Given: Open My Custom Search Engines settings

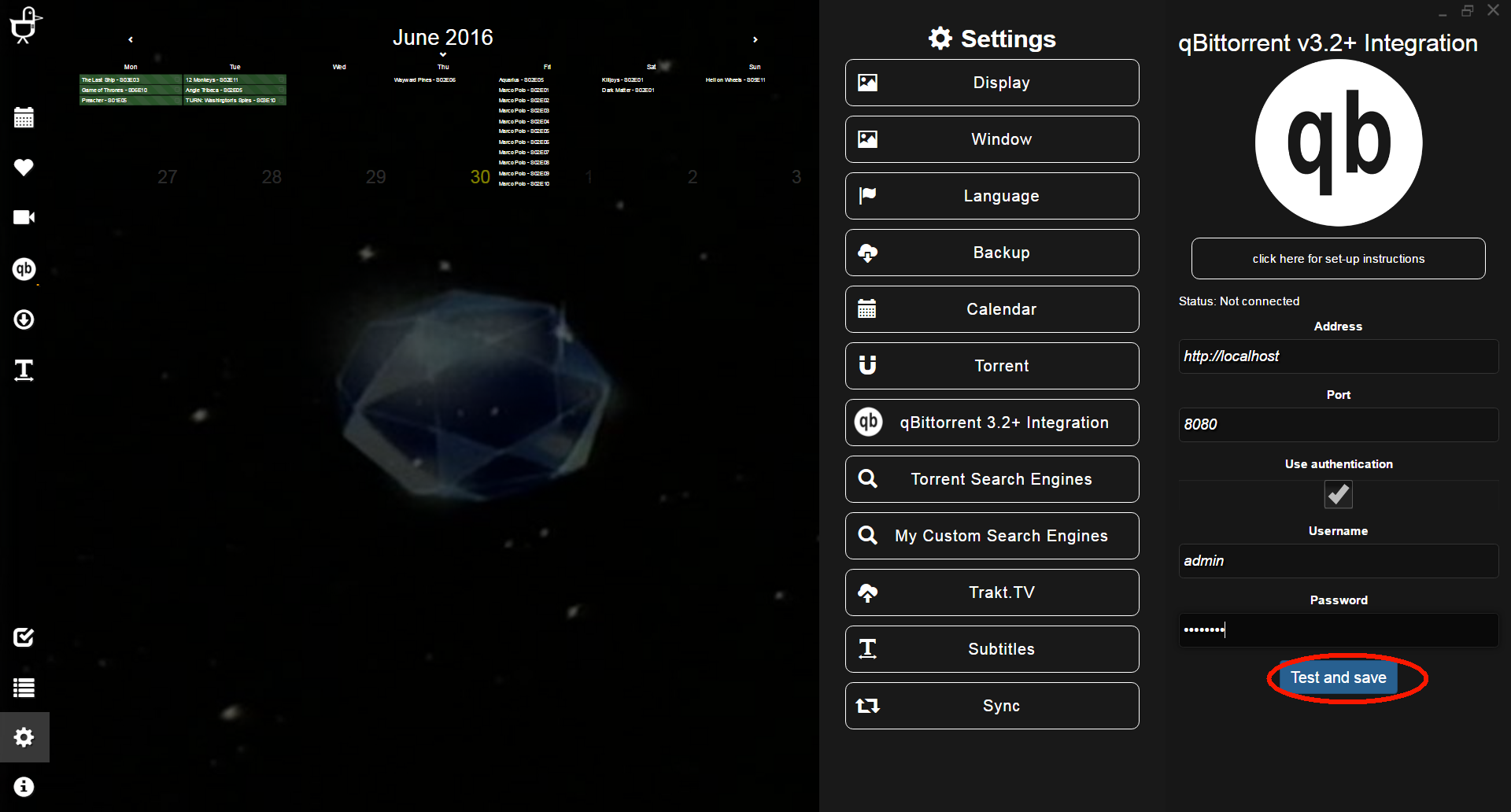Looking at the screenshot, I should click(x=992, y=536).
